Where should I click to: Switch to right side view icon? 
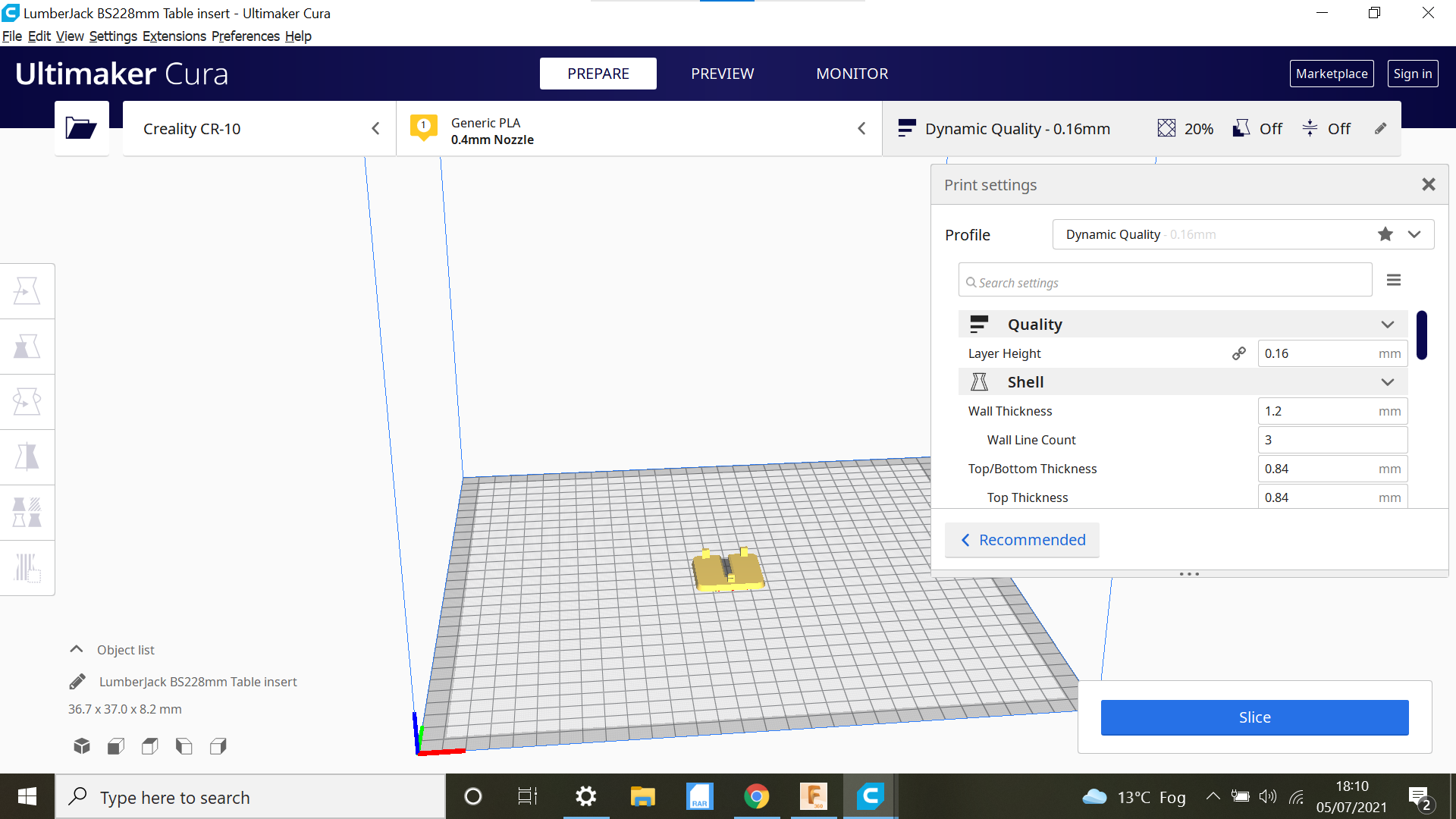218,746
